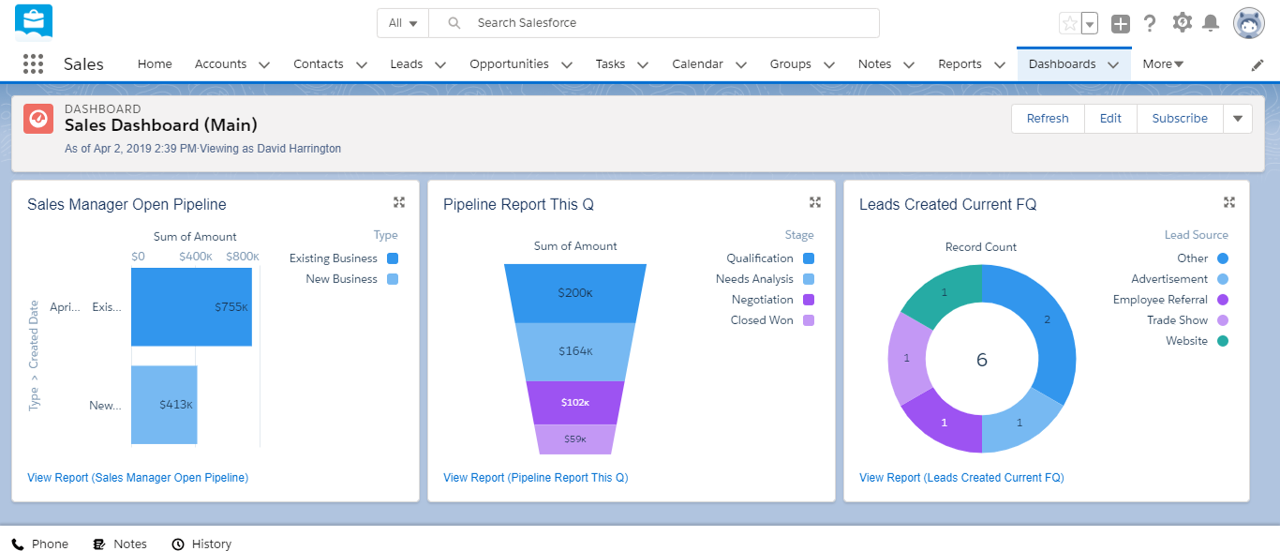The image size is (1280, 554).
Task: Open the Leads tab dropdown chevron
Action: 440,64
